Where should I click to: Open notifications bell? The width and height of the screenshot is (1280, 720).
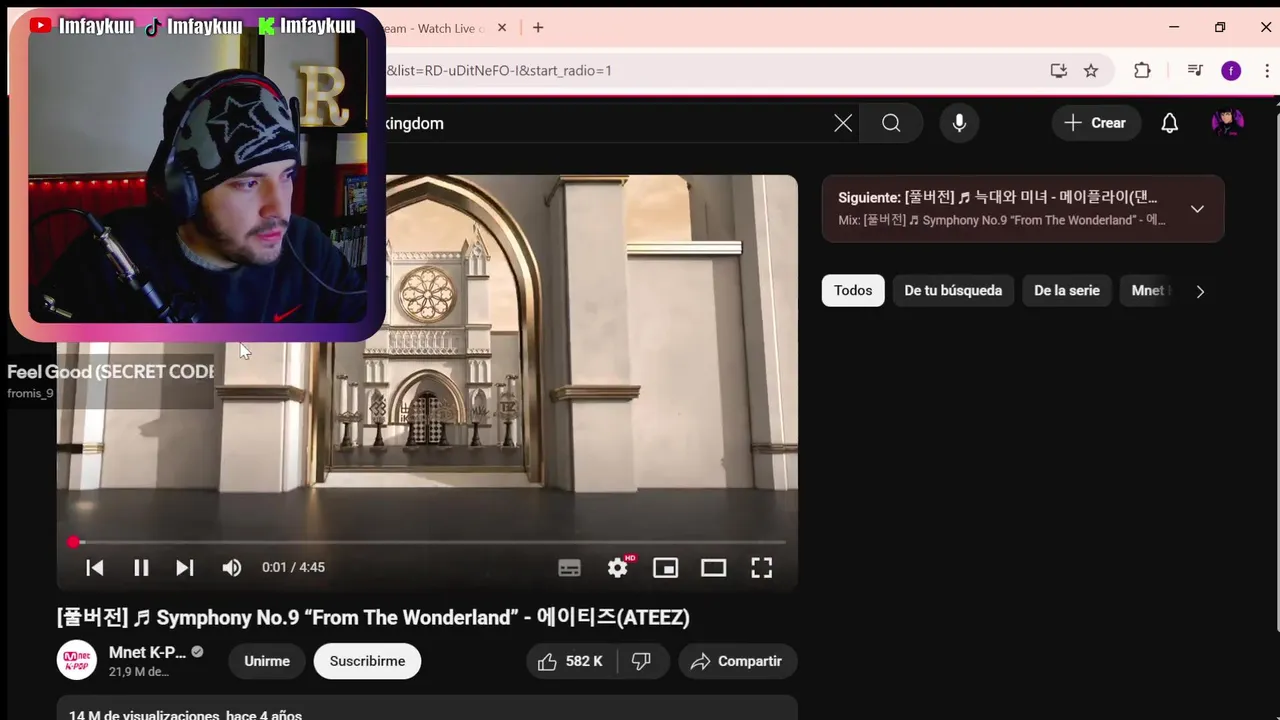1169,123
